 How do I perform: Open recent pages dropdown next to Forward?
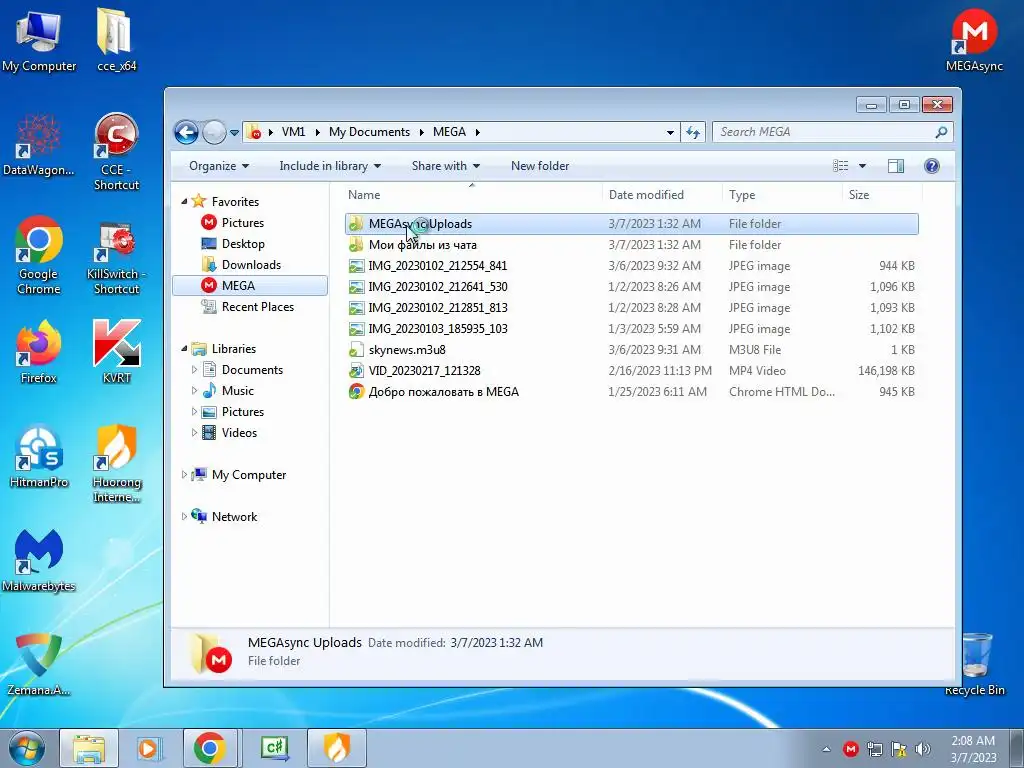tap(234, 133)
